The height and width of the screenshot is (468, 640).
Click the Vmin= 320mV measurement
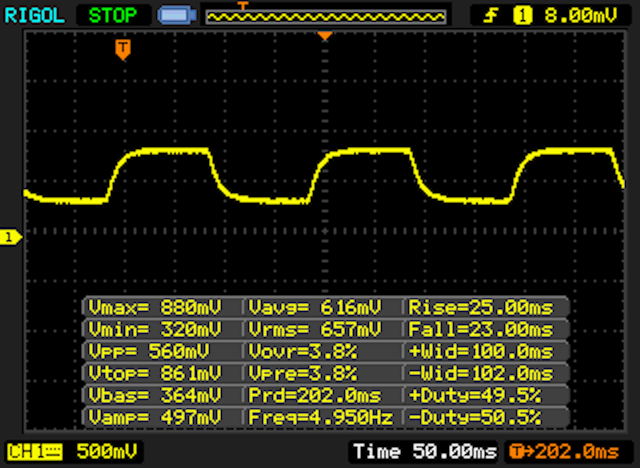154,329
